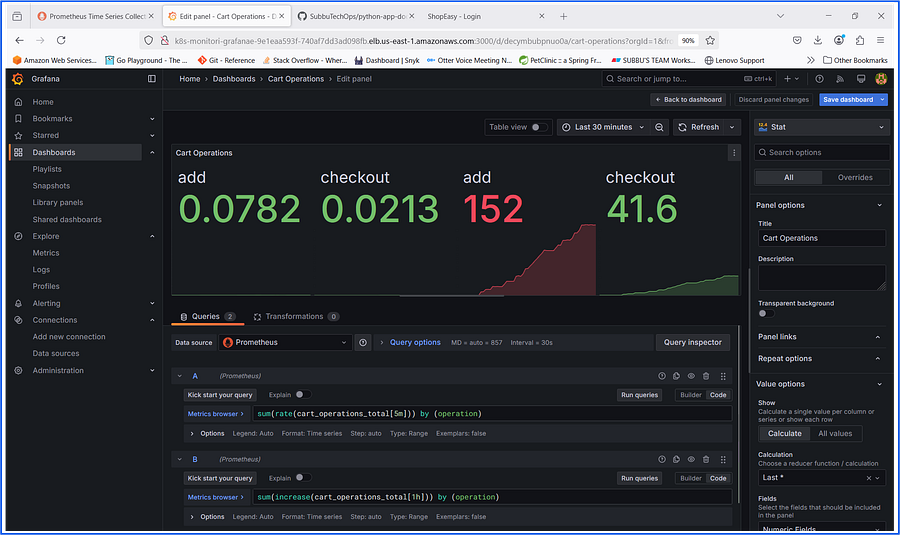Click the browser reload icon
The height and width of the screenshot is (535, 900).
point(61,40)
